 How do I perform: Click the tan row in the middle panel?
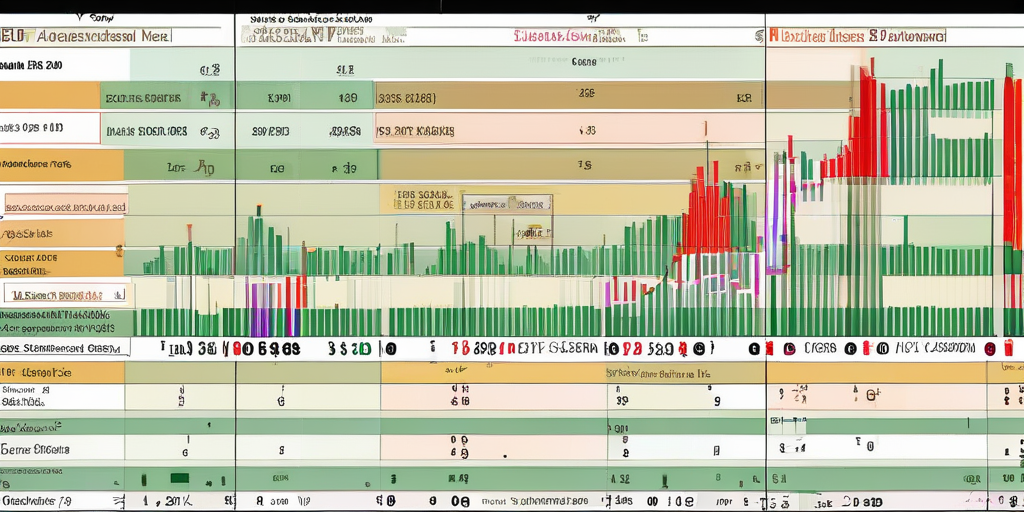tap(570, 96)
